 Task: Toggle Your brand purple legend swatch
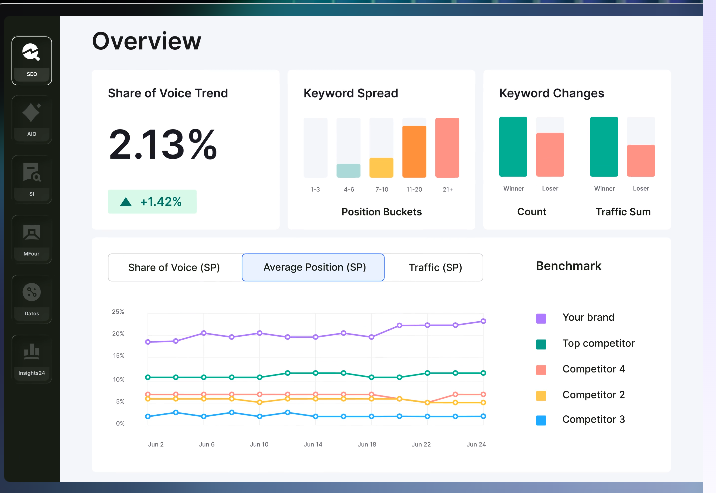[x=541, y=319]
